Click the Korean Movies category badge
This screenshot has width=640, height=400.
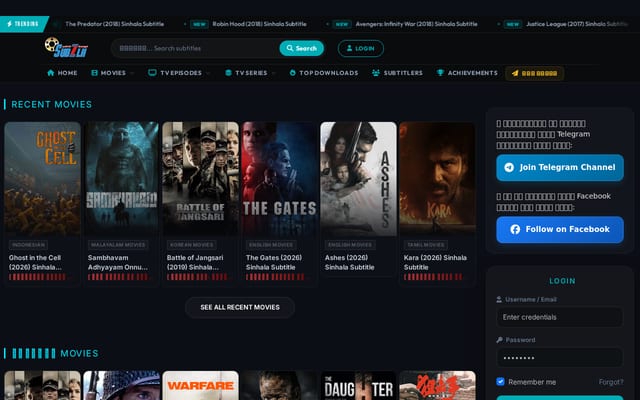191,245
